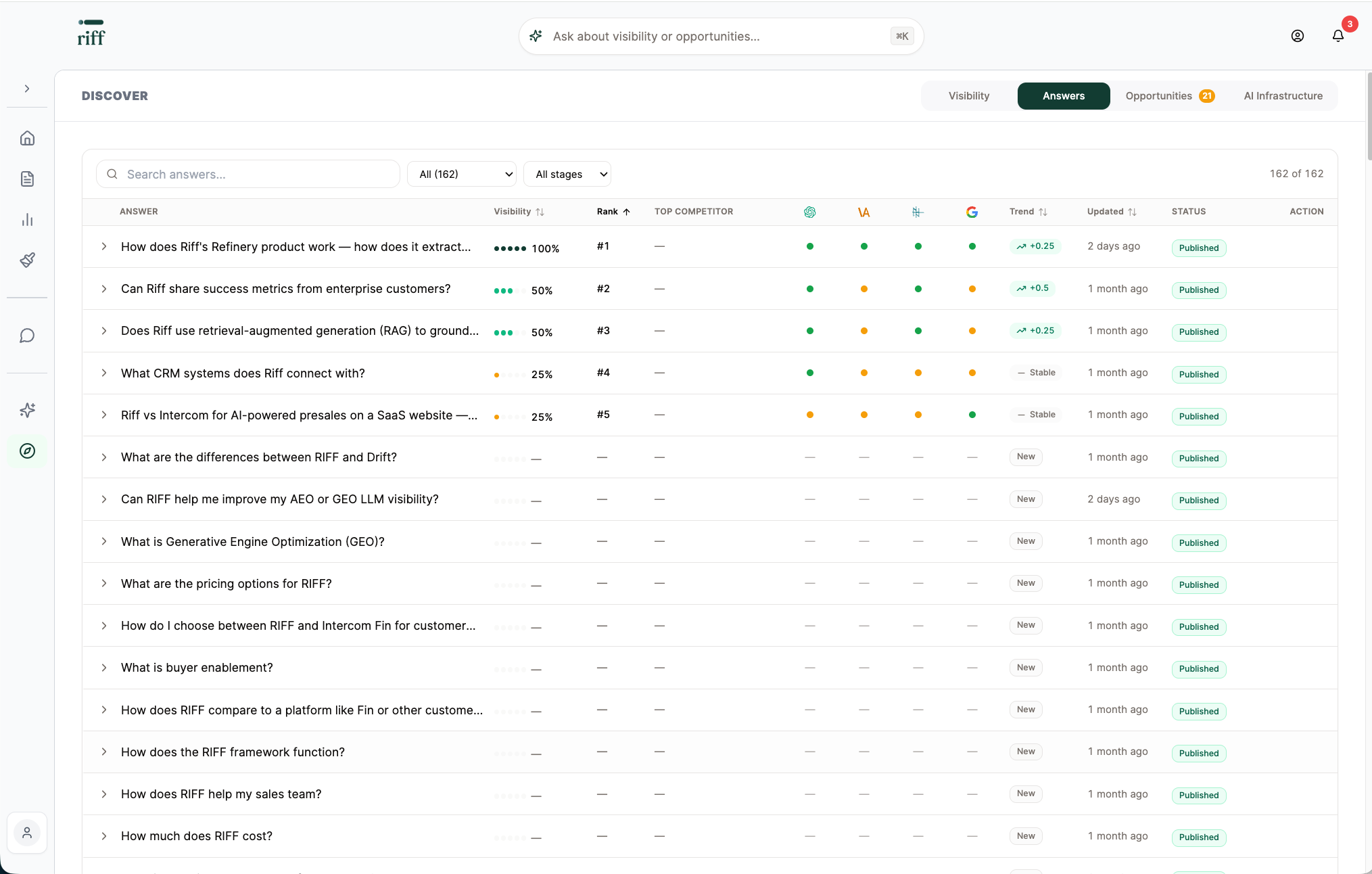
Task: Expand the sidebar with the chevron arrow
Action: point(27,89)
